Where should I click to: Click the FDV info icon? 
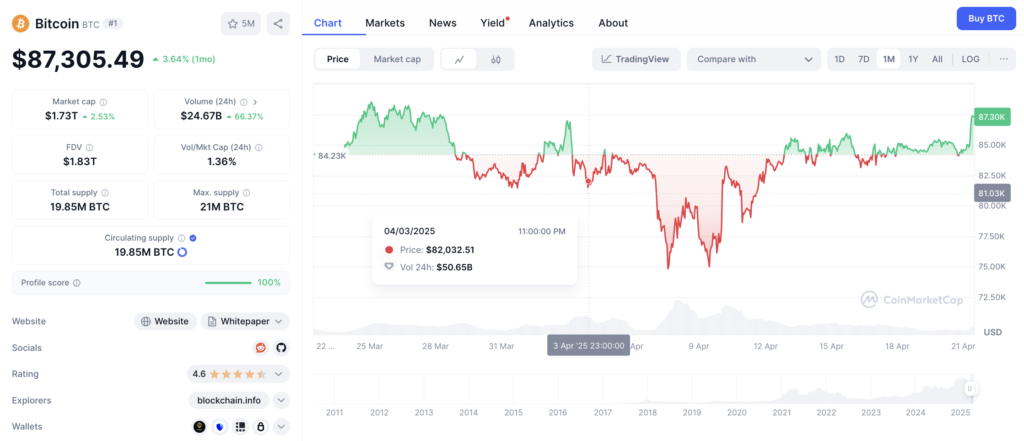click(89, 148)
